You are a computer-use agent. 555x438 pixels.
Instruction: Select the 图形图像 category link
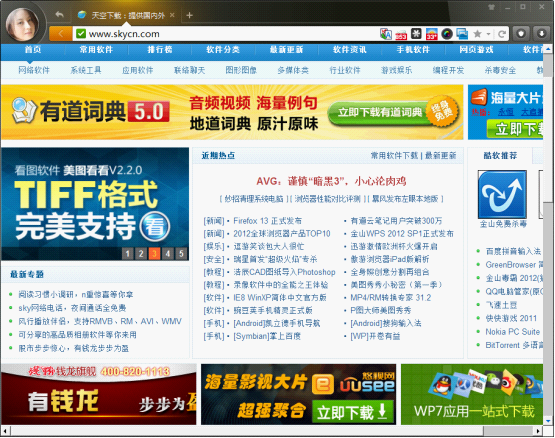tap(241, 70)
